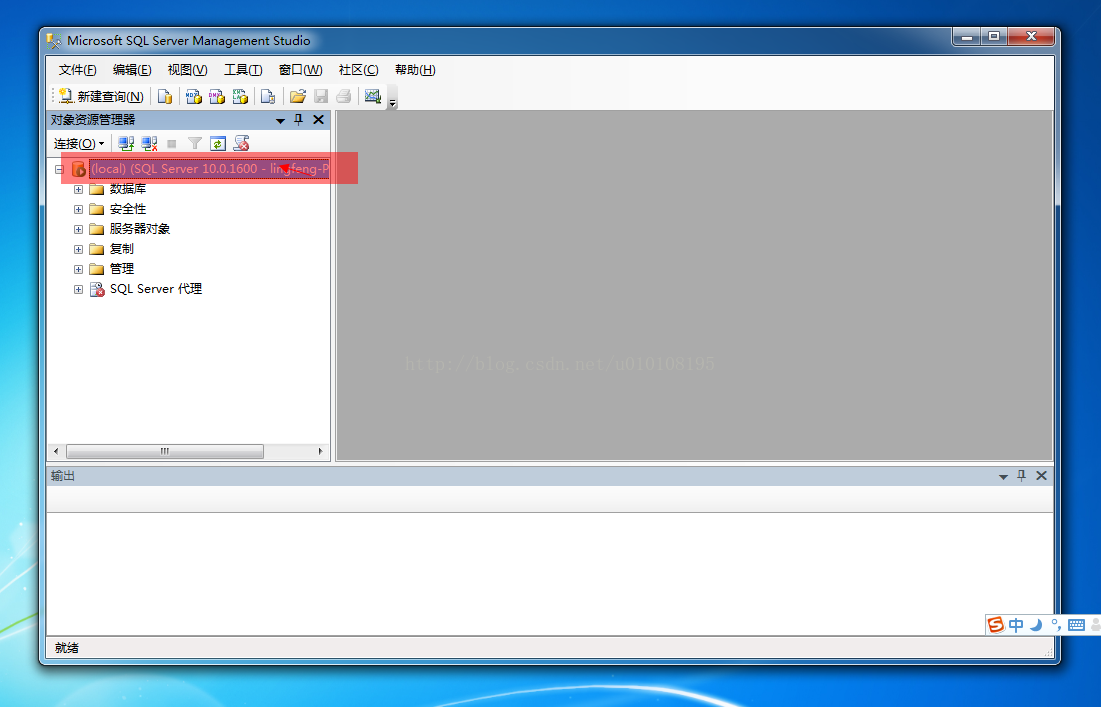Select the 服务器对象 tree item
Image resolution: width=1101 pixels, height=707 pixels.
click(140, 229)
